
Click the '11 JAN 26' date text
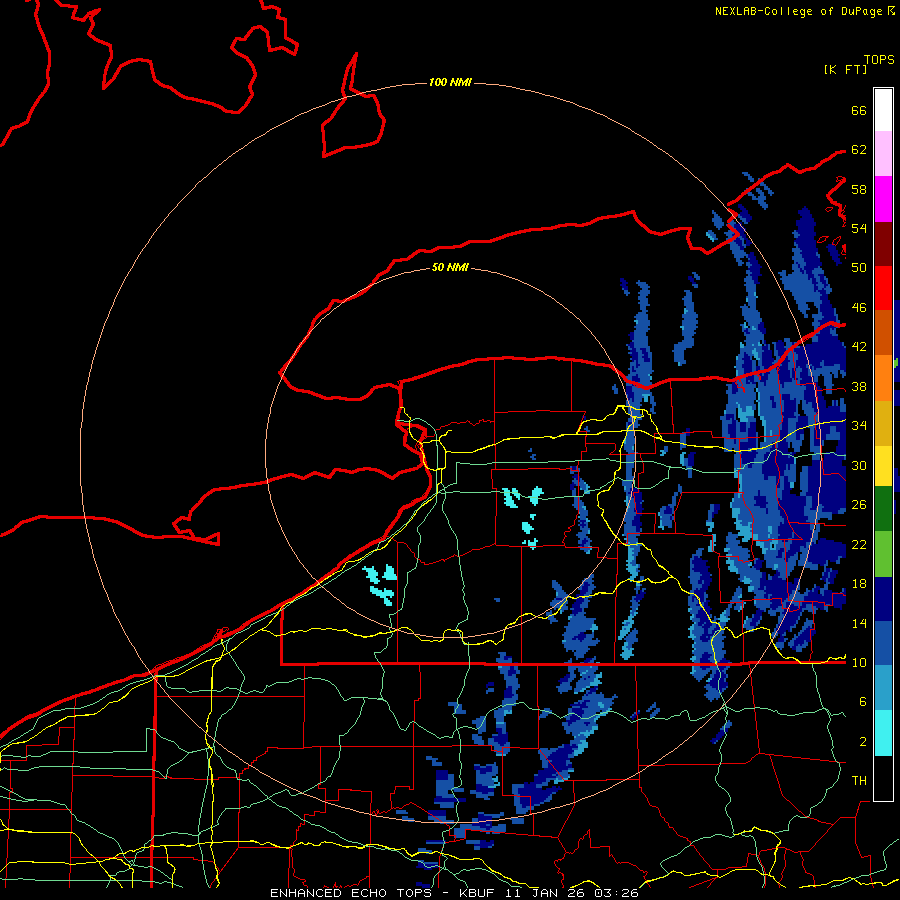(546, 893)
